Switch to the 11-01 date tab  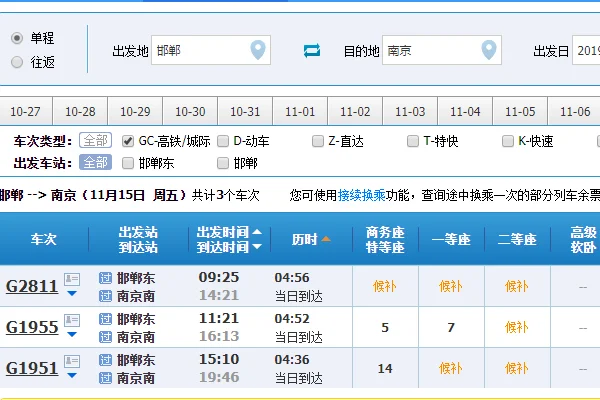[x=300, y=111]
